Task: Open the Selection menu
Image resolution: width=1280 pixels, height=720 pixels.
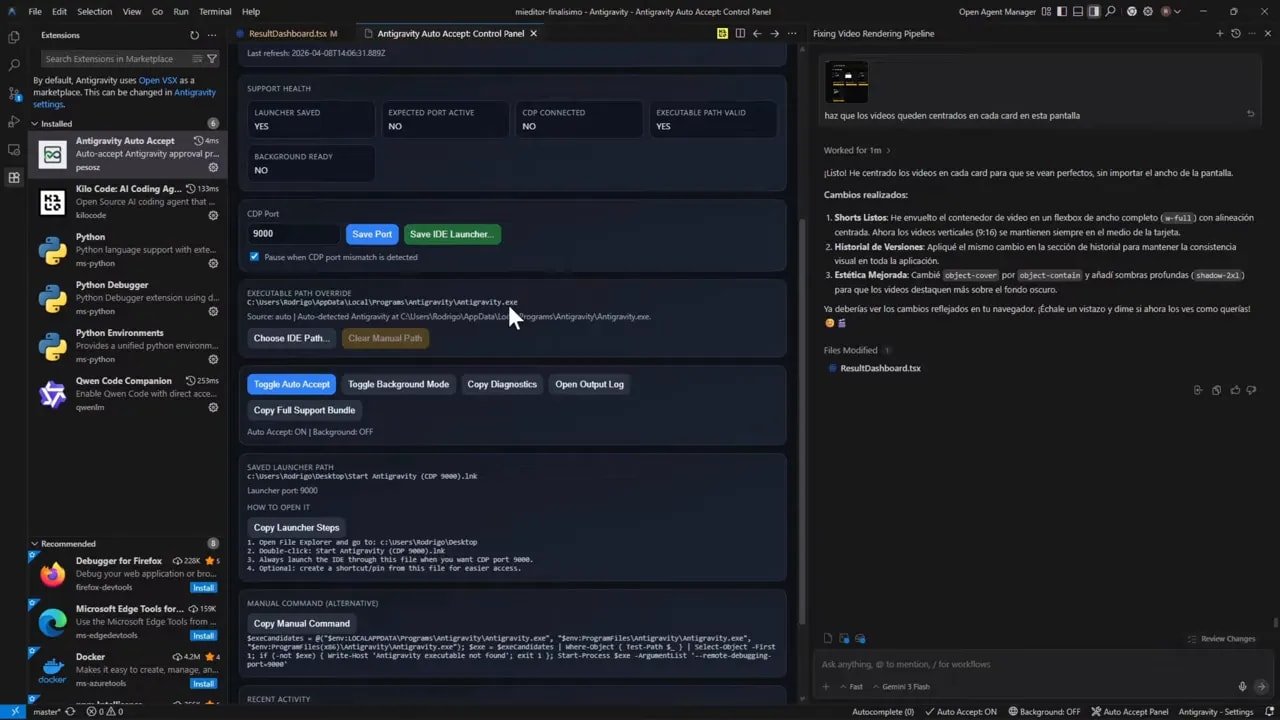Action: click(x=95, y=12)
